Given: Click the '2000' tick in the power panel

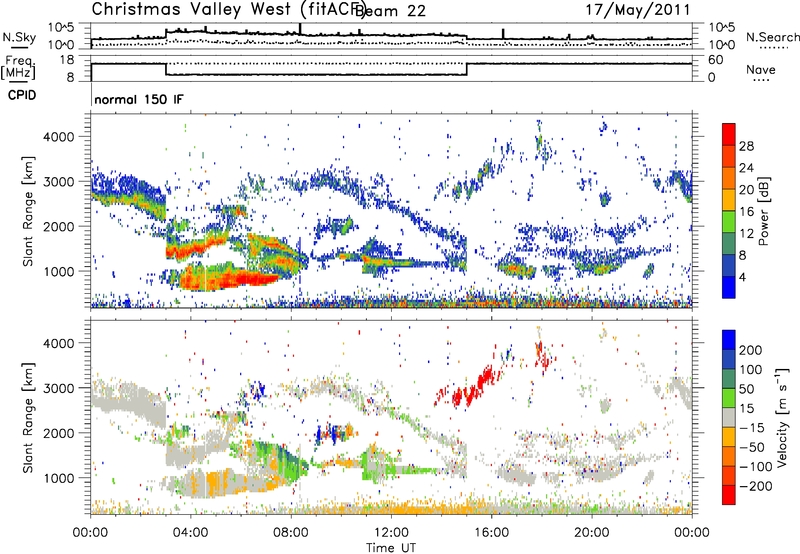Looking at the screenshot, I should 59,226.
